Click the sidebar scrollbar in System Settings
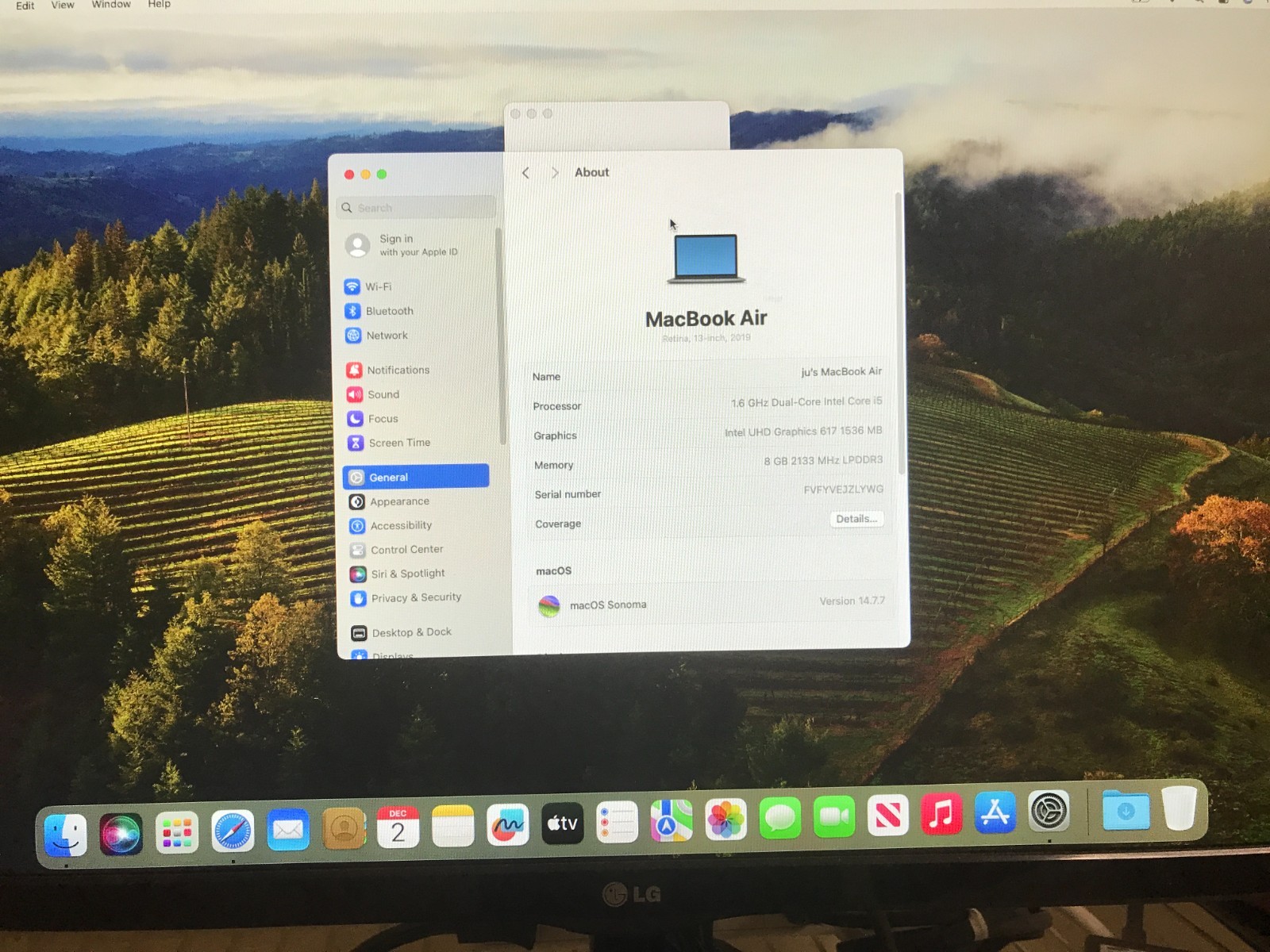Image resolution: width=1270 pixels, height=952 pixels. 501,336
